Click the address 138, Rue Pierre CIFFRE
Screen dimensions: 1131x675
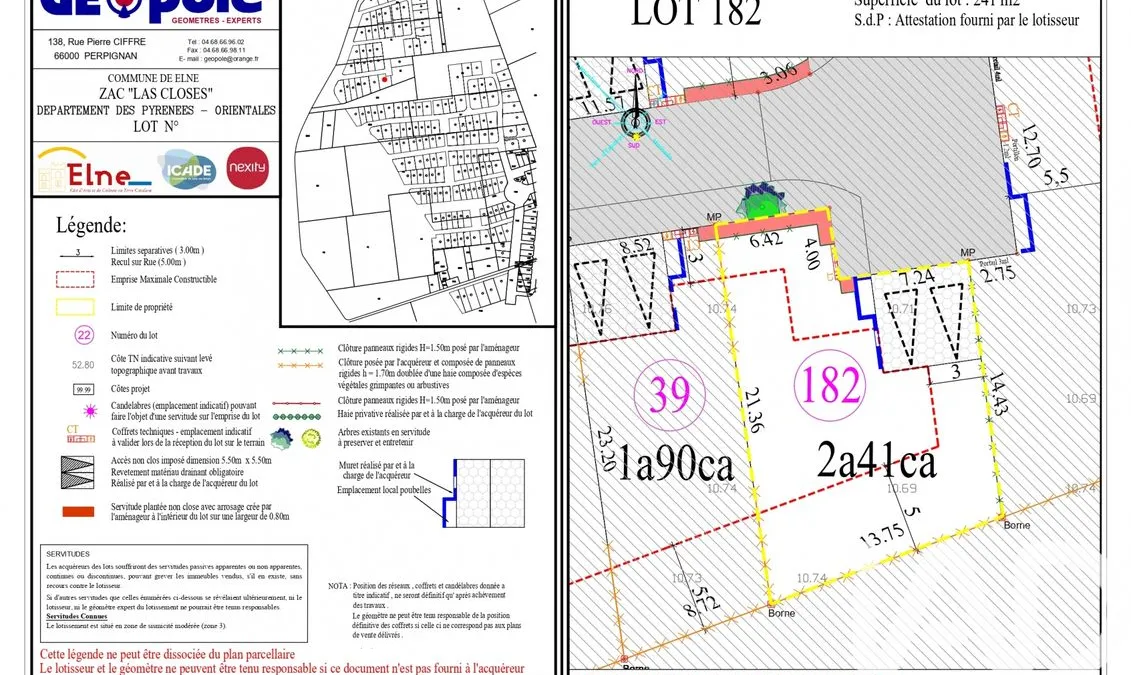(x=97, y=42)
